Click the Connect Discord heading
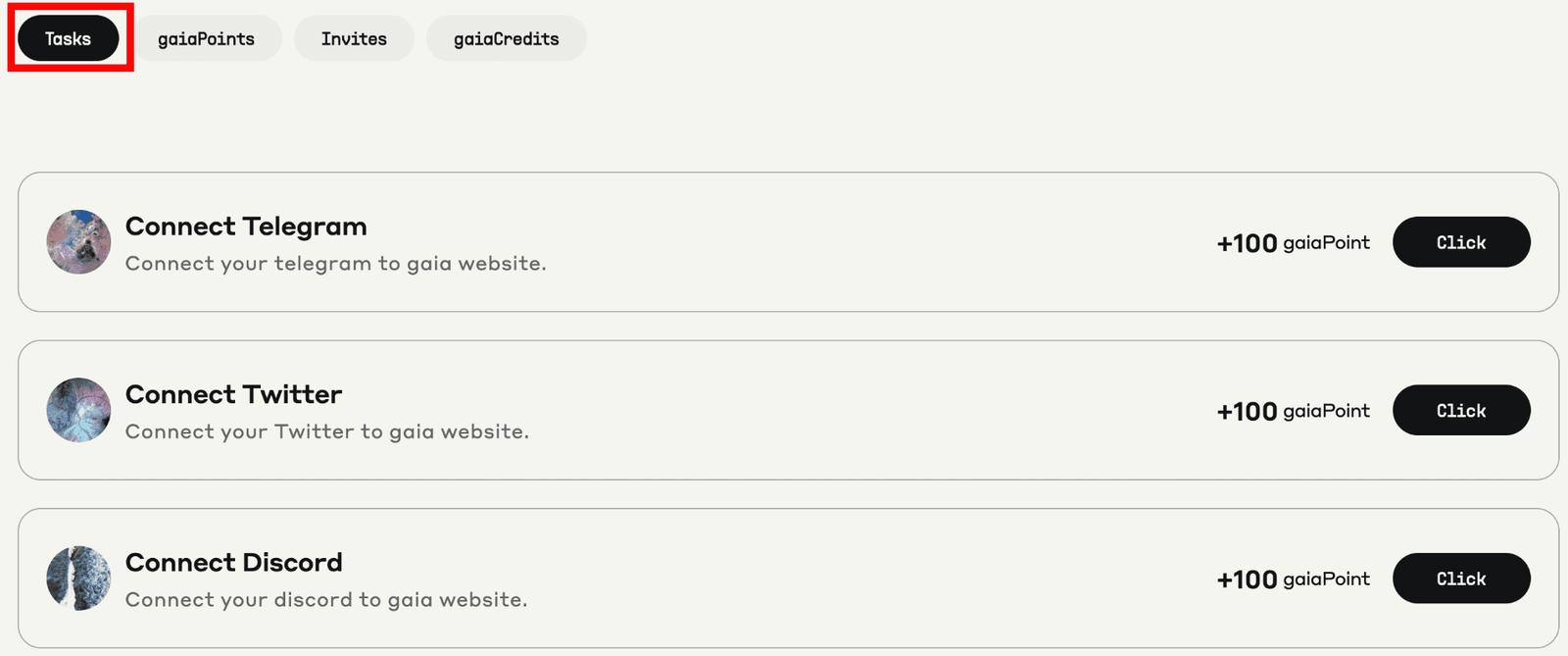Viewport: 1568px width, 656px height. (233, 563)
